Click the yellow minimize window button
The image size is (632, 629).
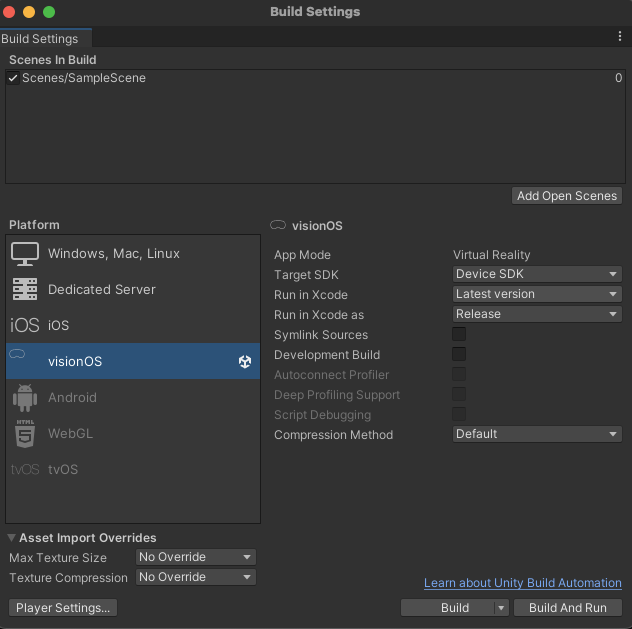click(x=29, y=12)
